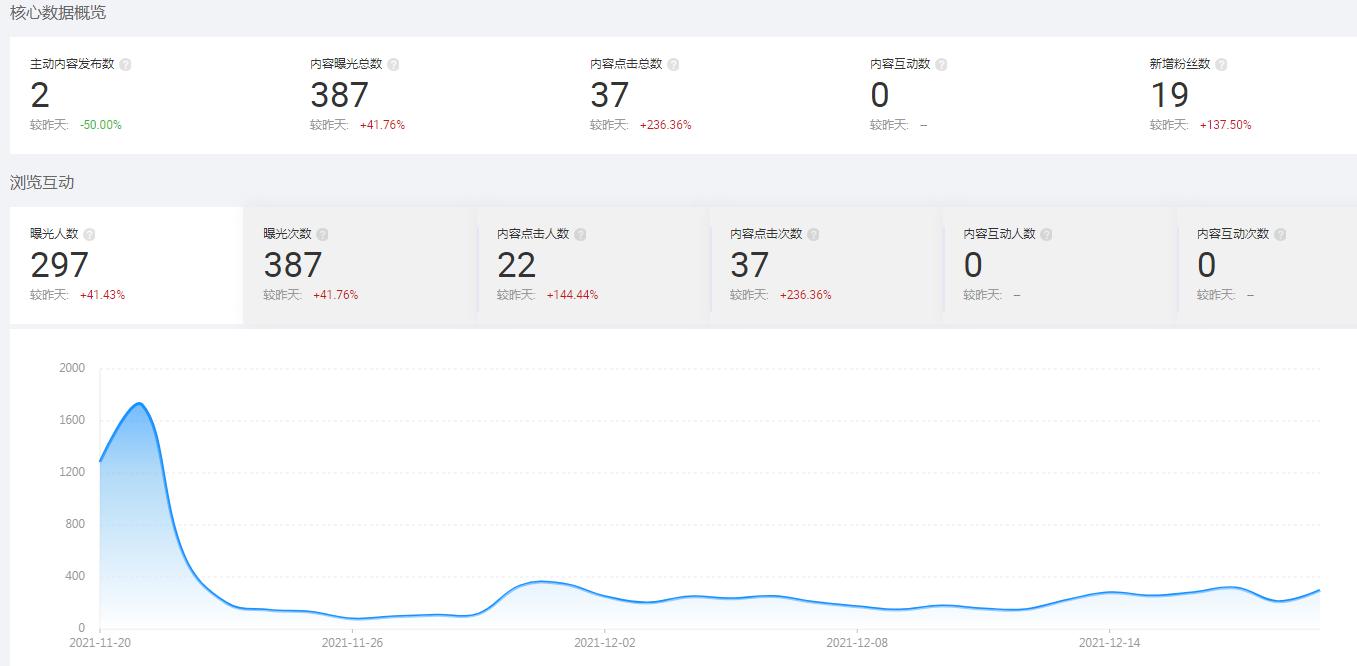Click question mark next to 内容互动次数
The height and width of the screenshot is (666, 1357).
(1280, 234)
